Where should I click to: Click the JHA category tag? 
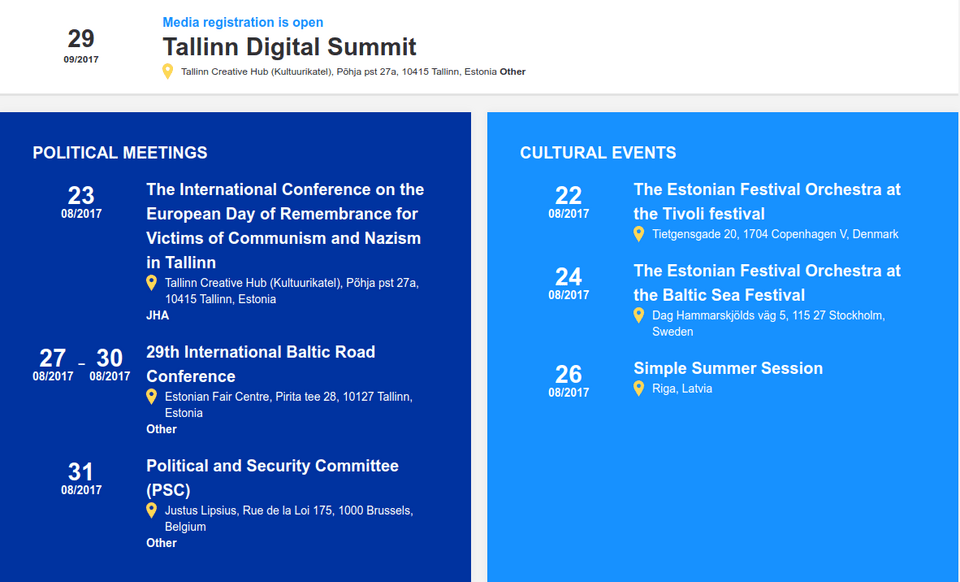[x=158, y=315]
